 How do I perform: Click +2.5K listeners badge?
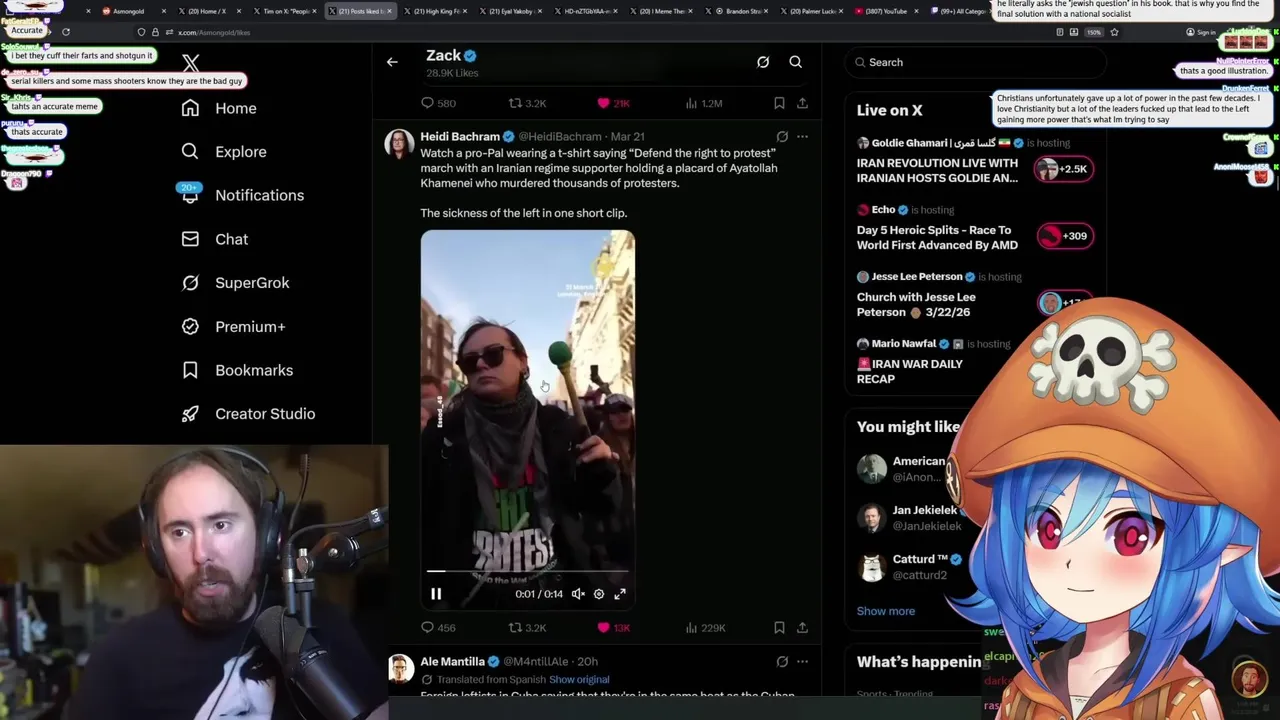(x=1064, y=169)
